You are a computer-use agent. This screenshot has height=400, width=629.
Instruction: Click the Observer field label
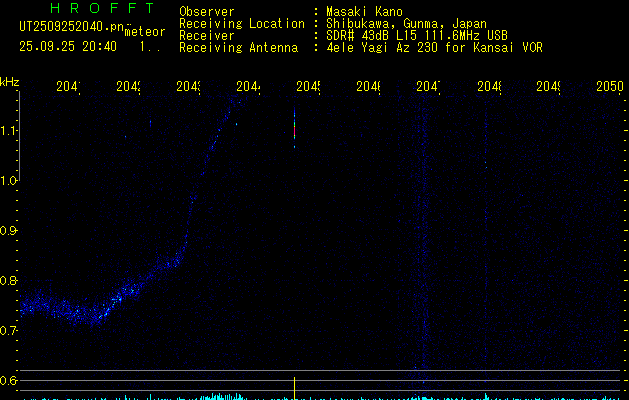pyautogui.click(x=206, y=12)
